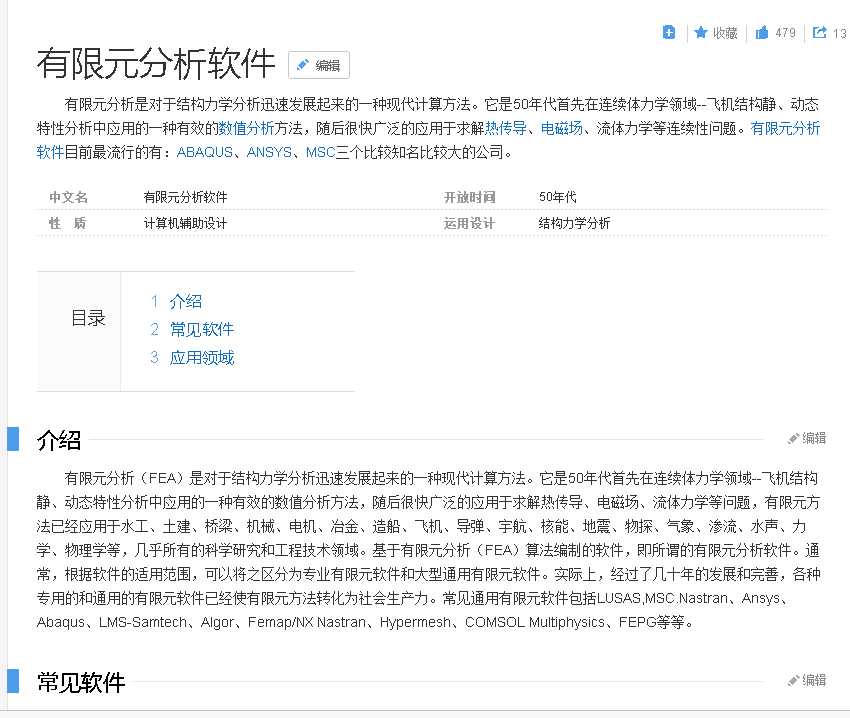Click the thumbs-up like icon
Viewport: 850px width, 718px height.
pyautogui.click(x=762, y=33)
